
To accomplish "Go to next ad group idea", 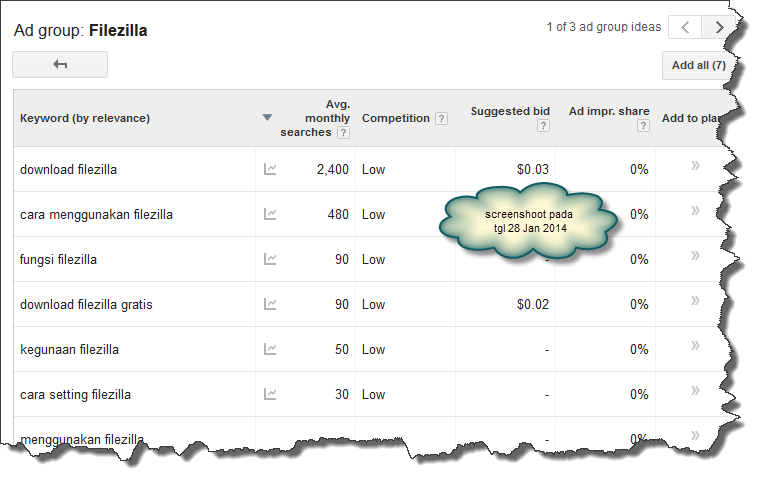I will (x=718, y=27).
